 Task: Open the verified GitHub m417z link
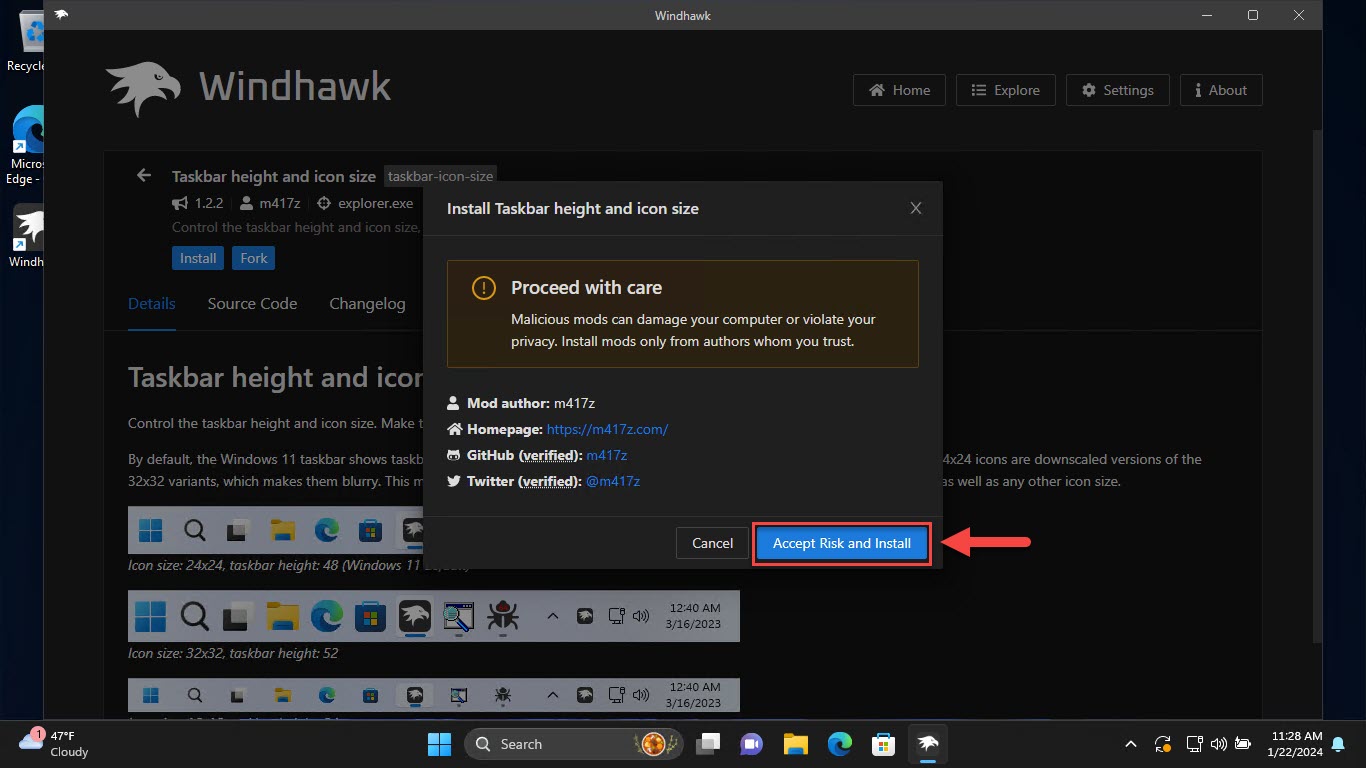[607, 455]
